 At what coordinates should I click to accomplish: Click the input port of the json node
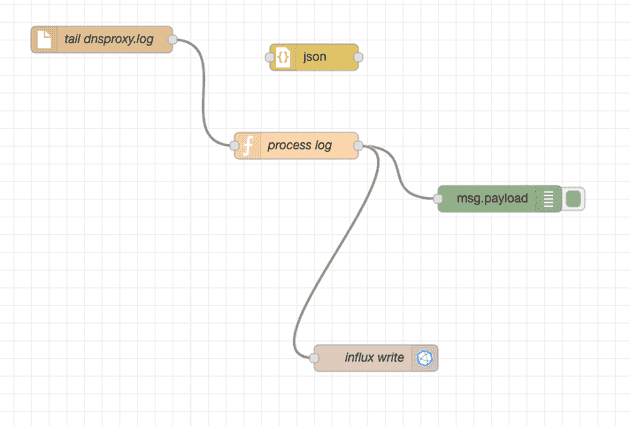coord(270,57)
